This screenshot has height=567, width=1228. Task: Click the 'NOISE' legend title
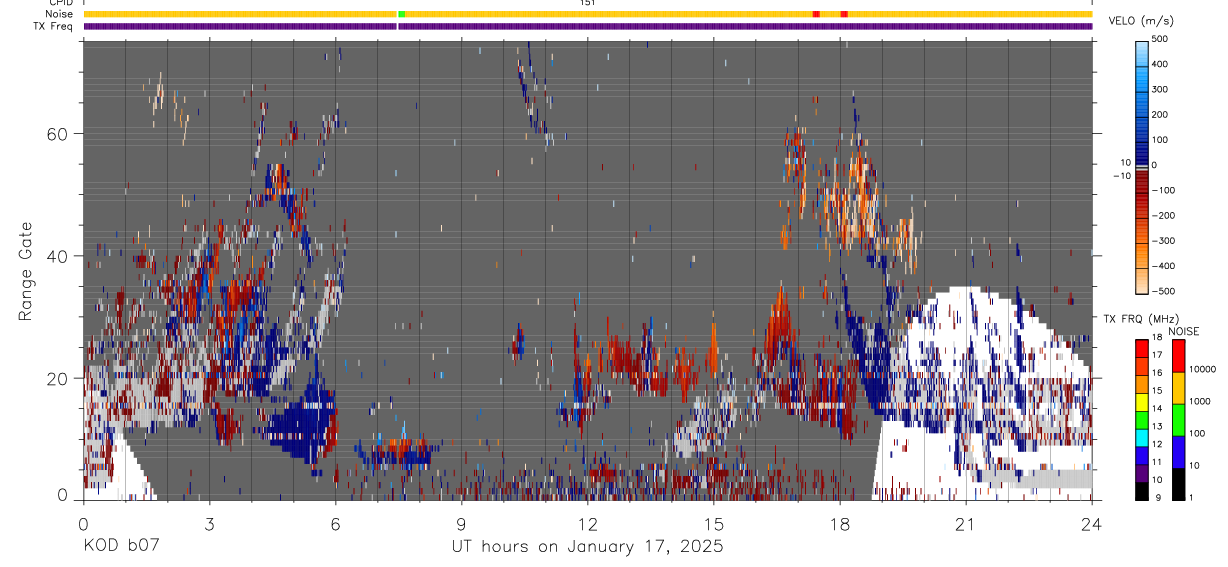(1184, 331)
